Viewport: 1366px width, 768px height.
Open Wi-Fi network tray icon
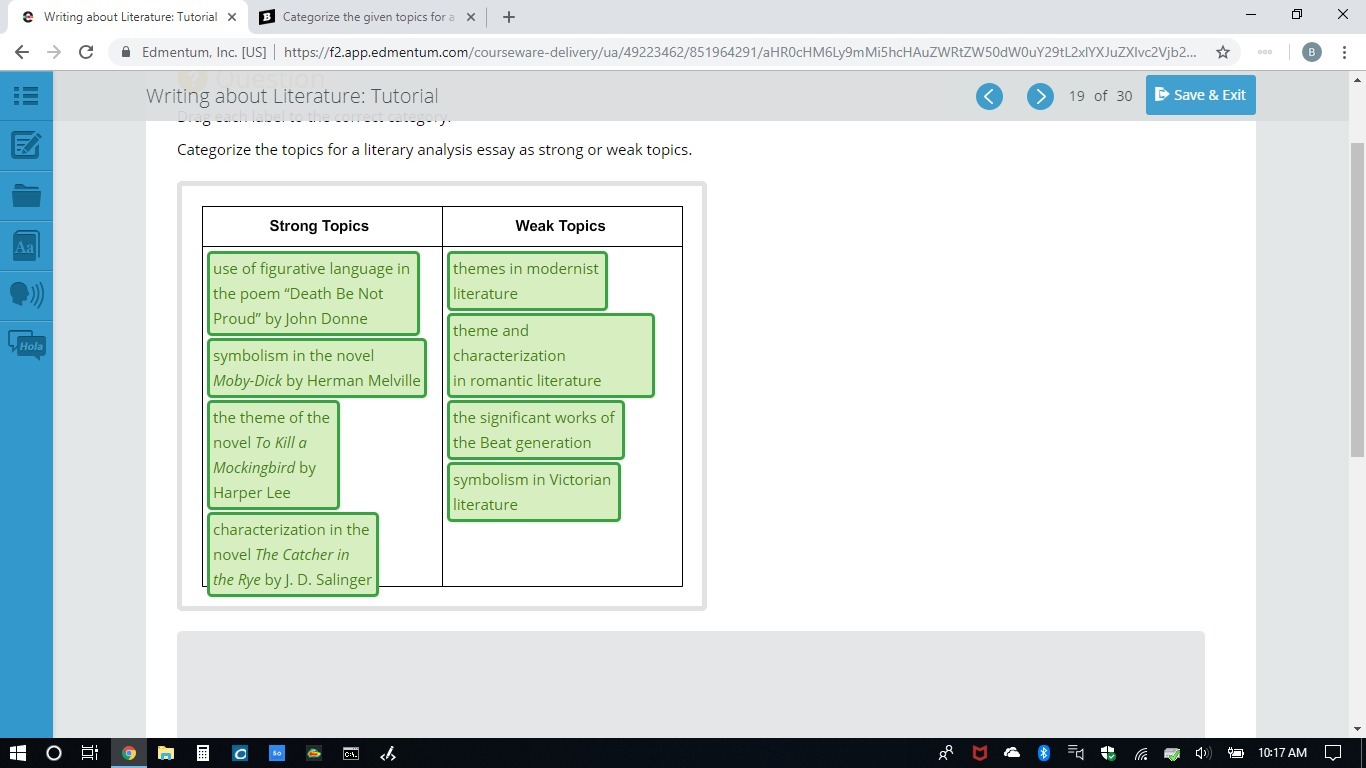[x=1140, y=753]
